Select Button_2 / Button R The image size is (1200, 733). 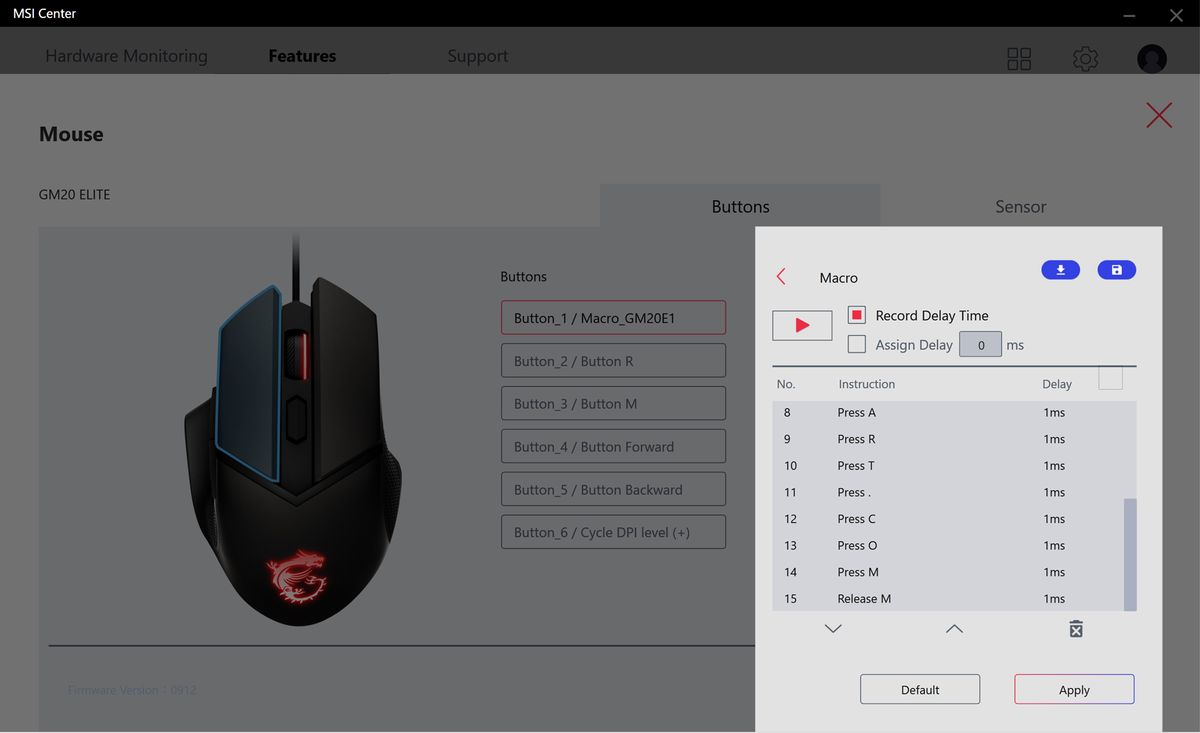click(613, 361)
